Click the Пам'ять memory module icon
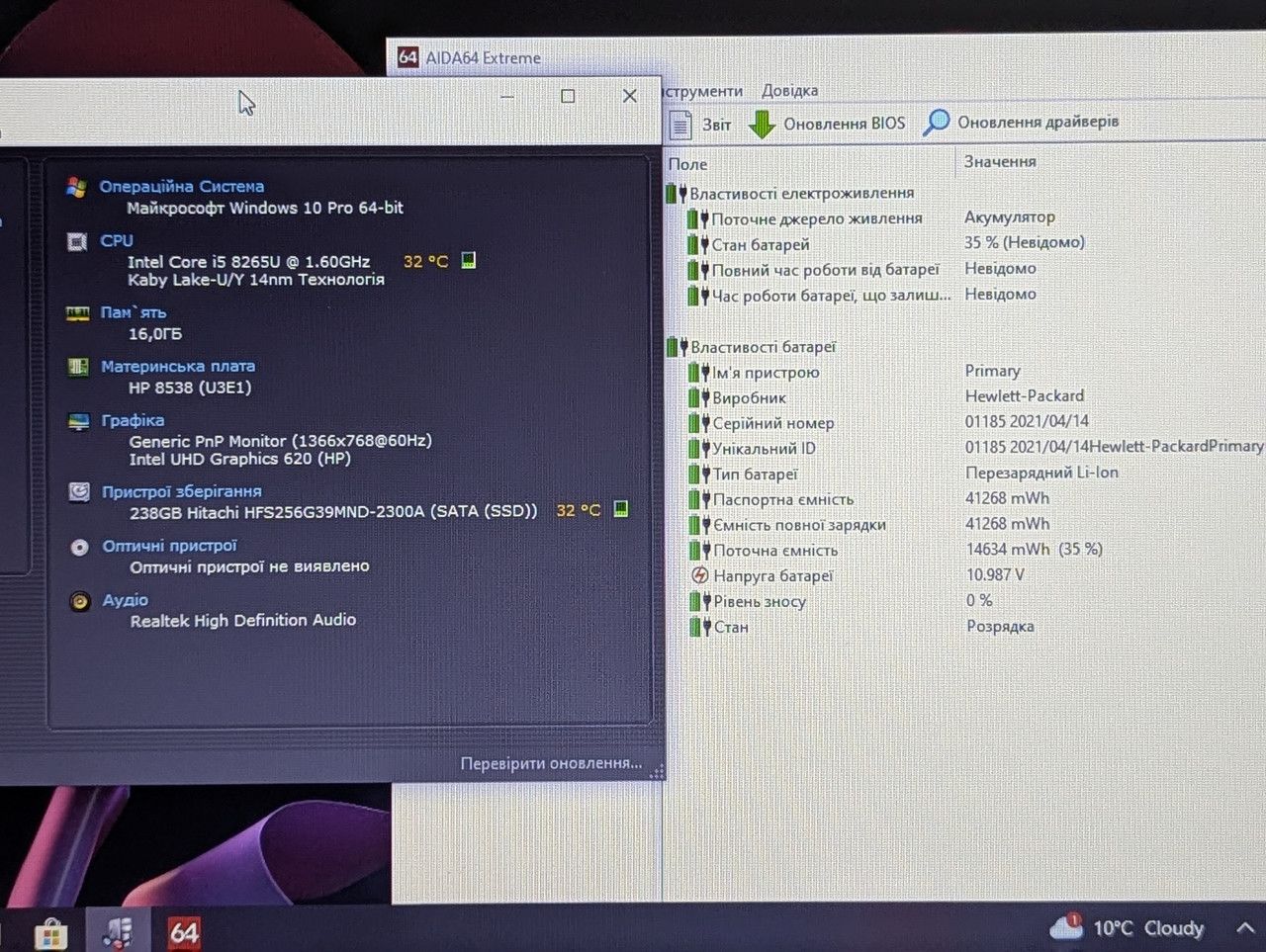 (x=77, y=313)
